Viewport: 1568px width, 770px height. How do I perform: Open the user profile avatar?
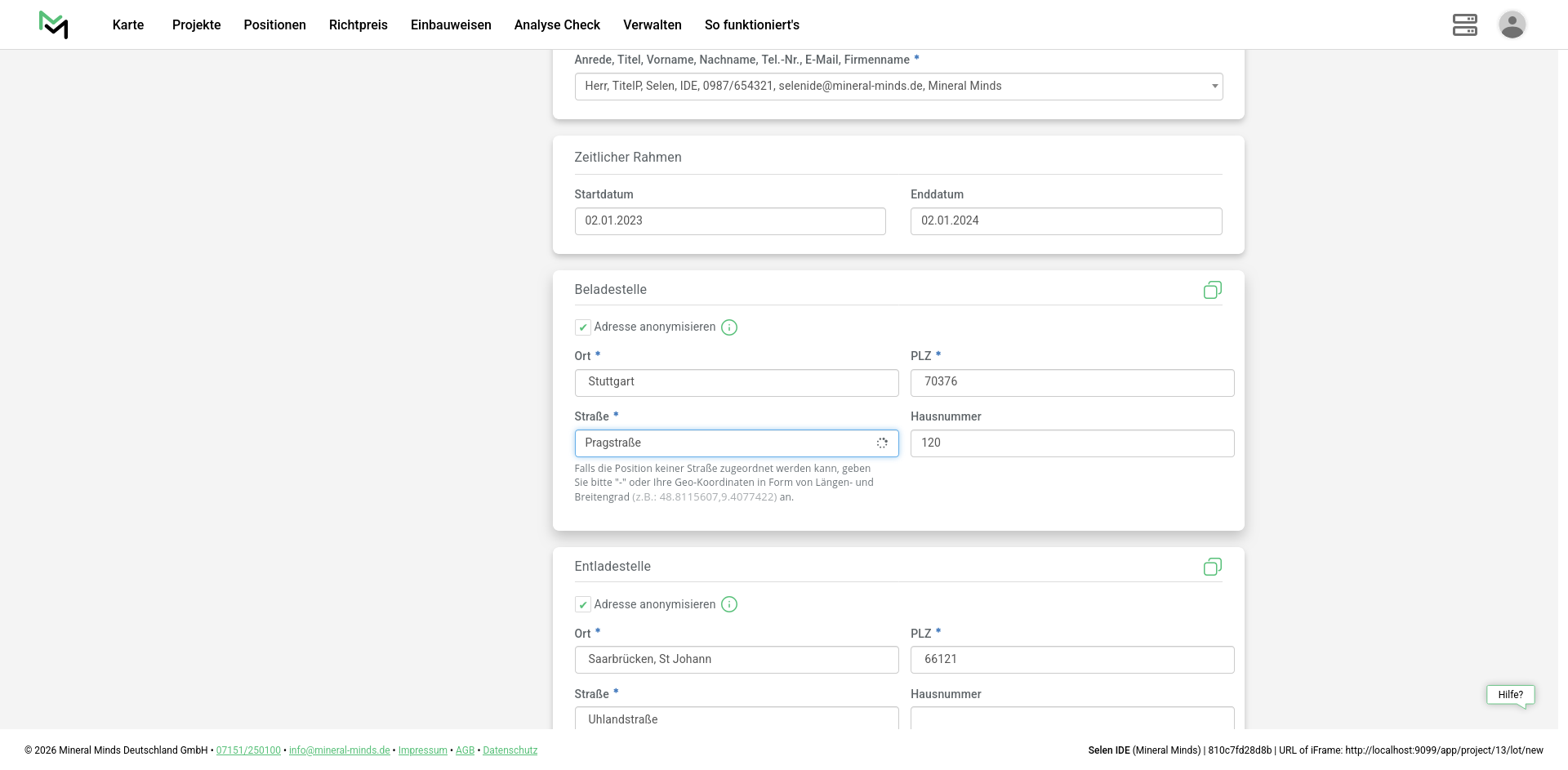[1512, 24]
